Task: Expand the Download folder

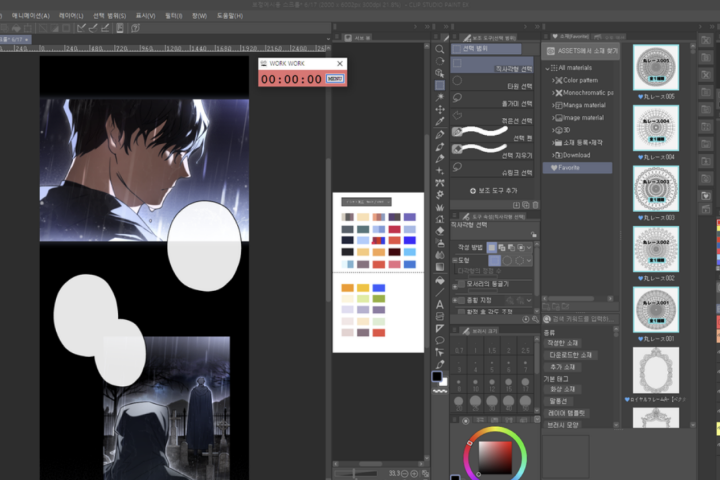Action: [553, 155]
